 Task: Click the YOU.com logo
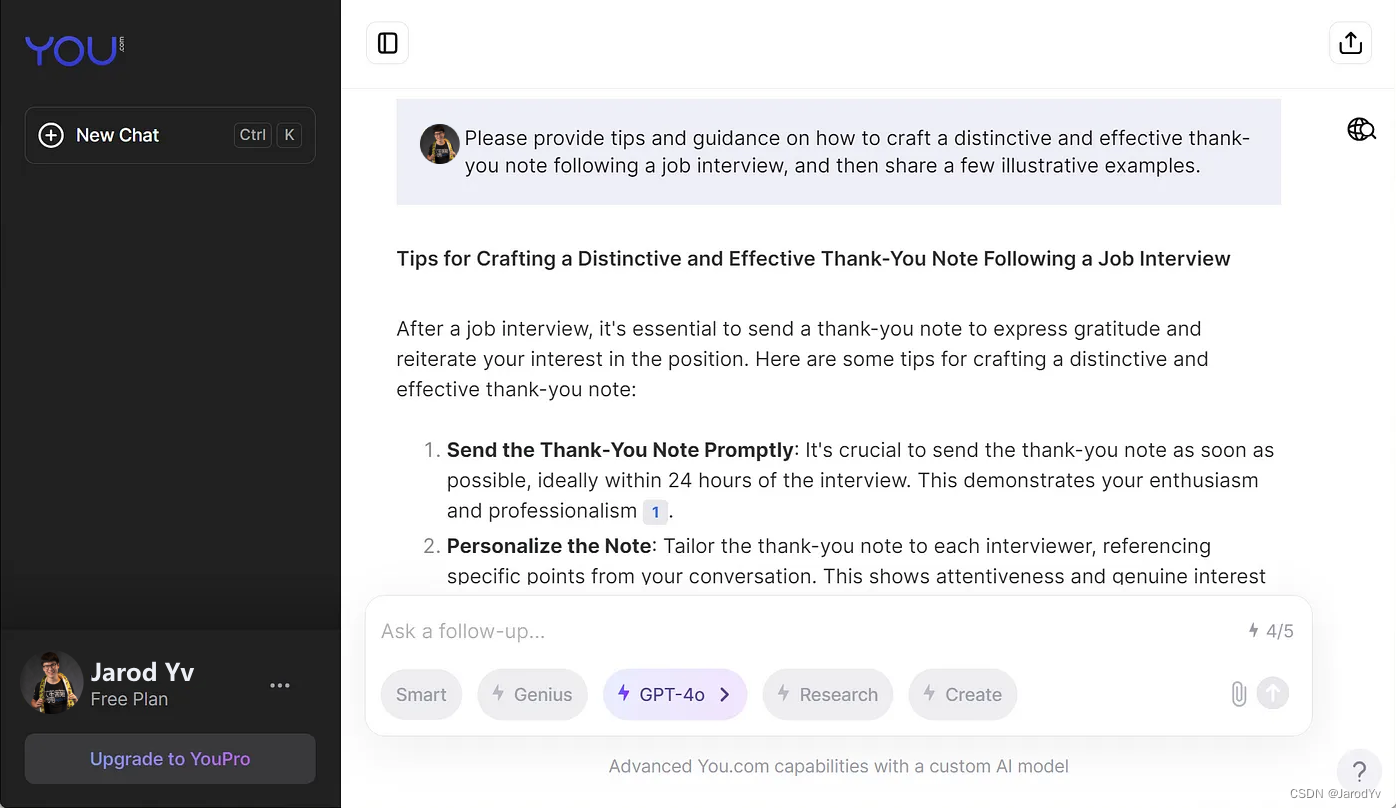pyautogui.click(x=75, y=50)
